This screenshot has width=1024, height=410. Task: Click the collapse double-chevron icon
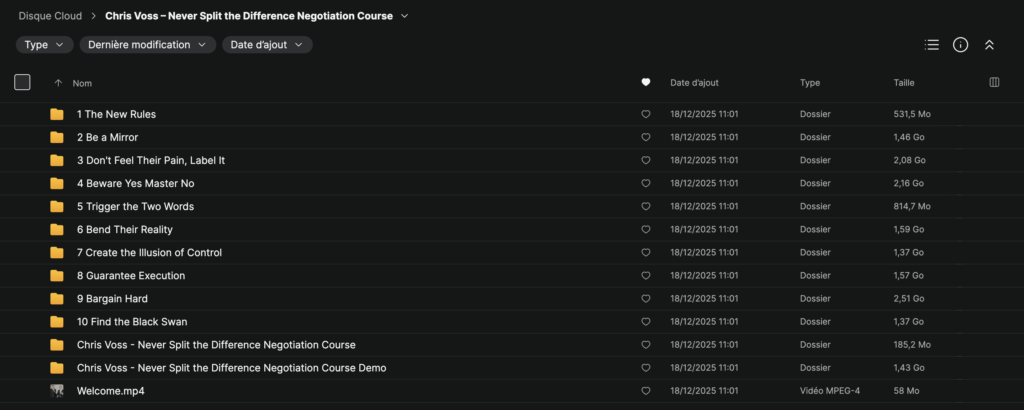pos(989,45)
